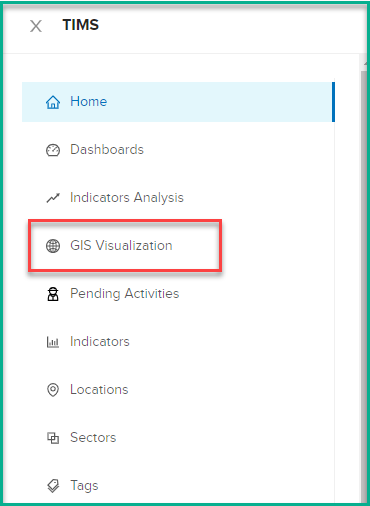Open the Tags menu entry
This screenshot has height=506, width=370.
(x=178, y=486)
